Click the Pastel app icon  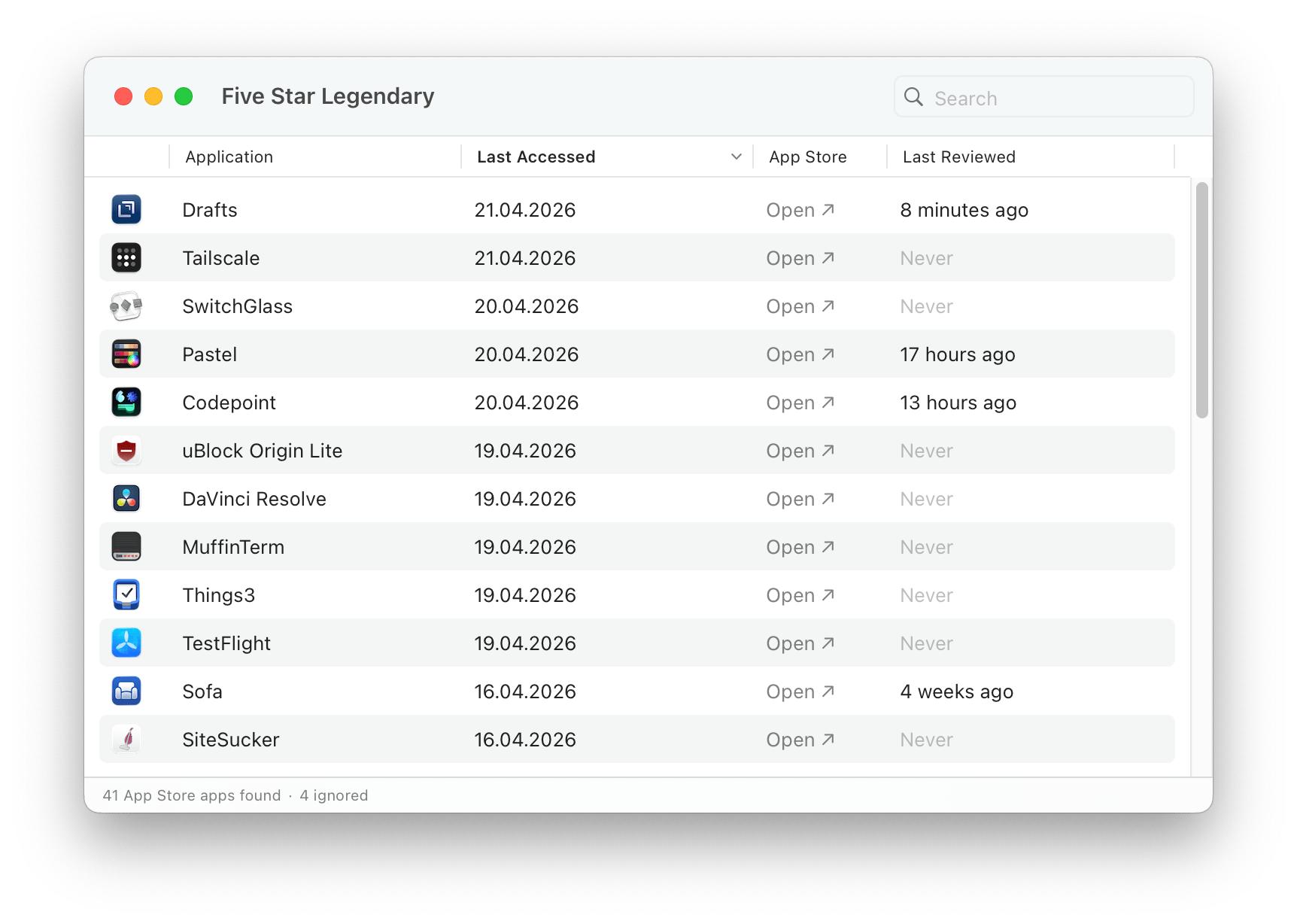[126, 354]
